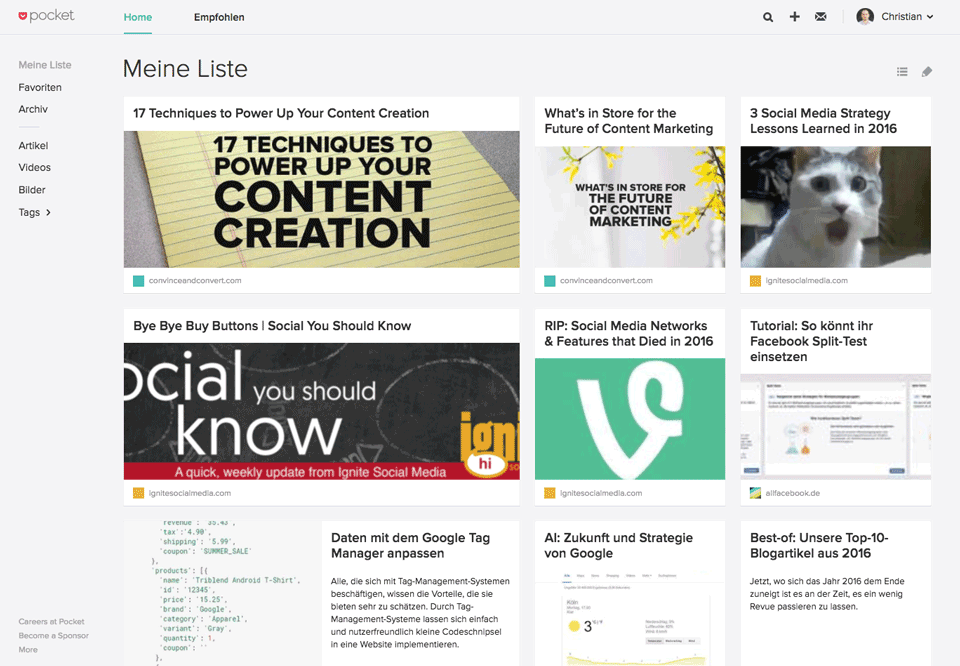The width and height of the screenshot is (960, 666).
Task: Click the allfacebook.de favicon icon
Action: (x=756, y=493)
